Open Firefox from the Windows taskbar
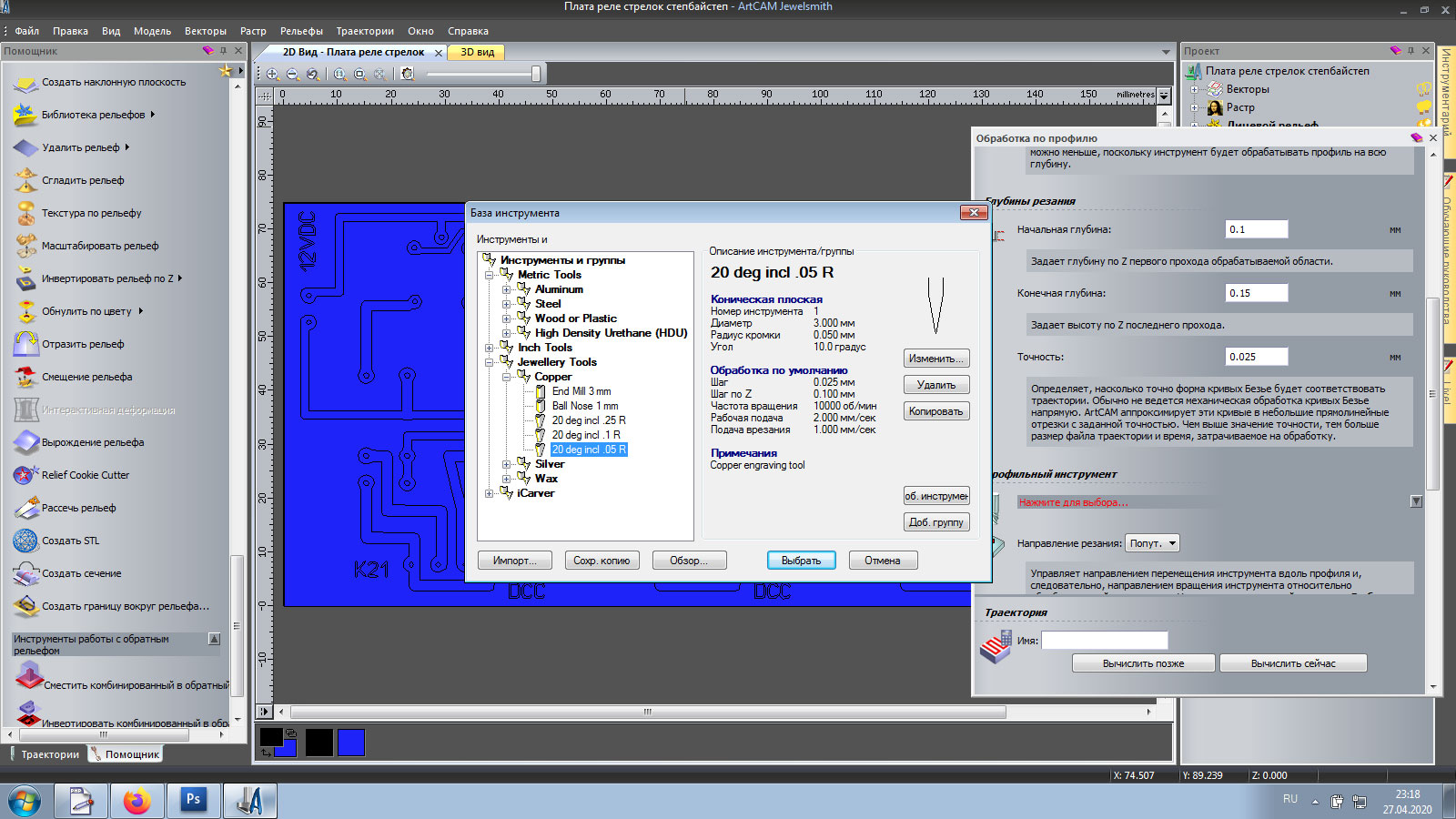Image resolution: width=1456 pixels, height=819 pixels. (x=137, y=801)
